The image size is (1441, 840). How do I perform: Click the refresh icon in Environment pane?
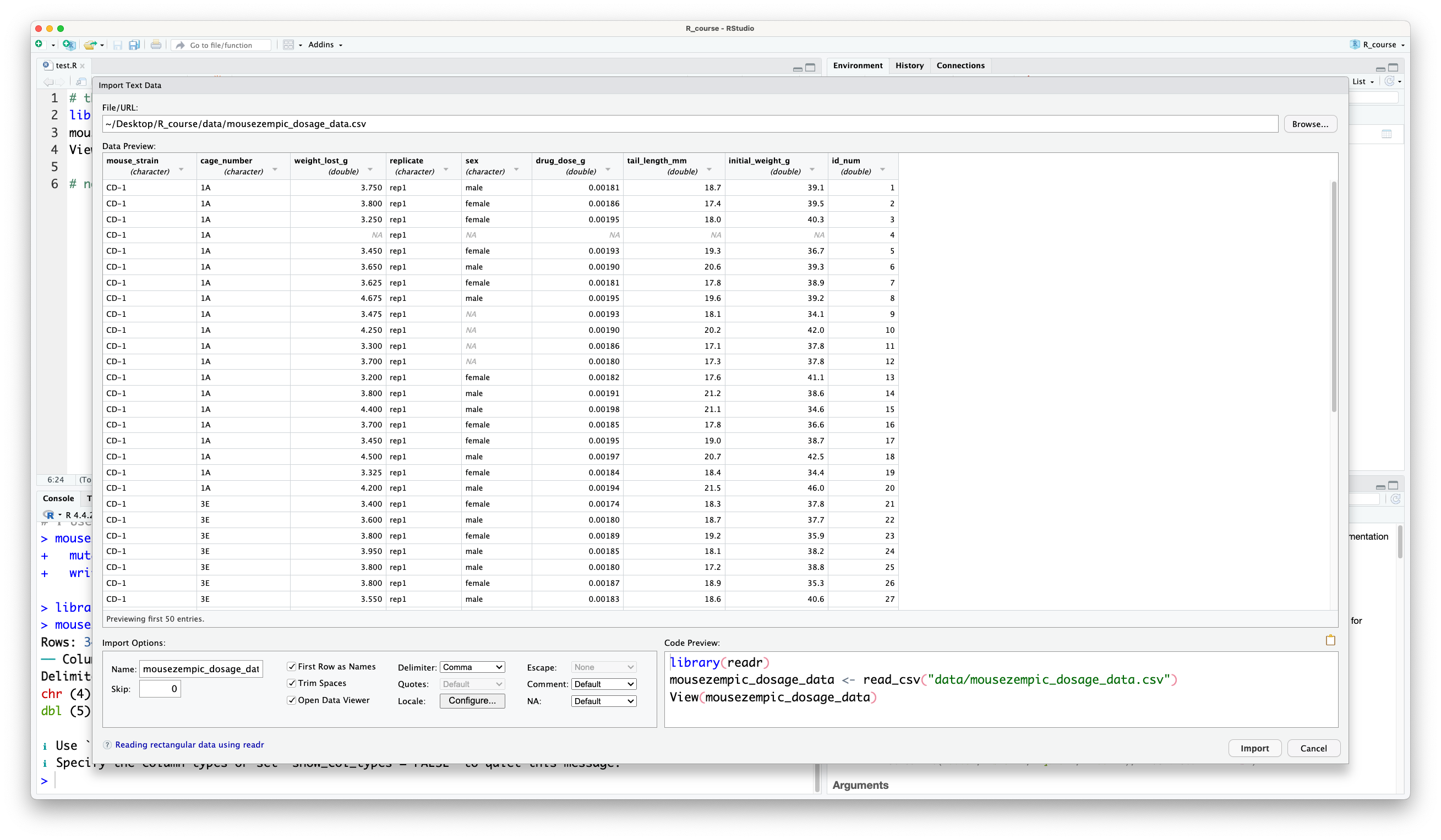coord(1389,81)
